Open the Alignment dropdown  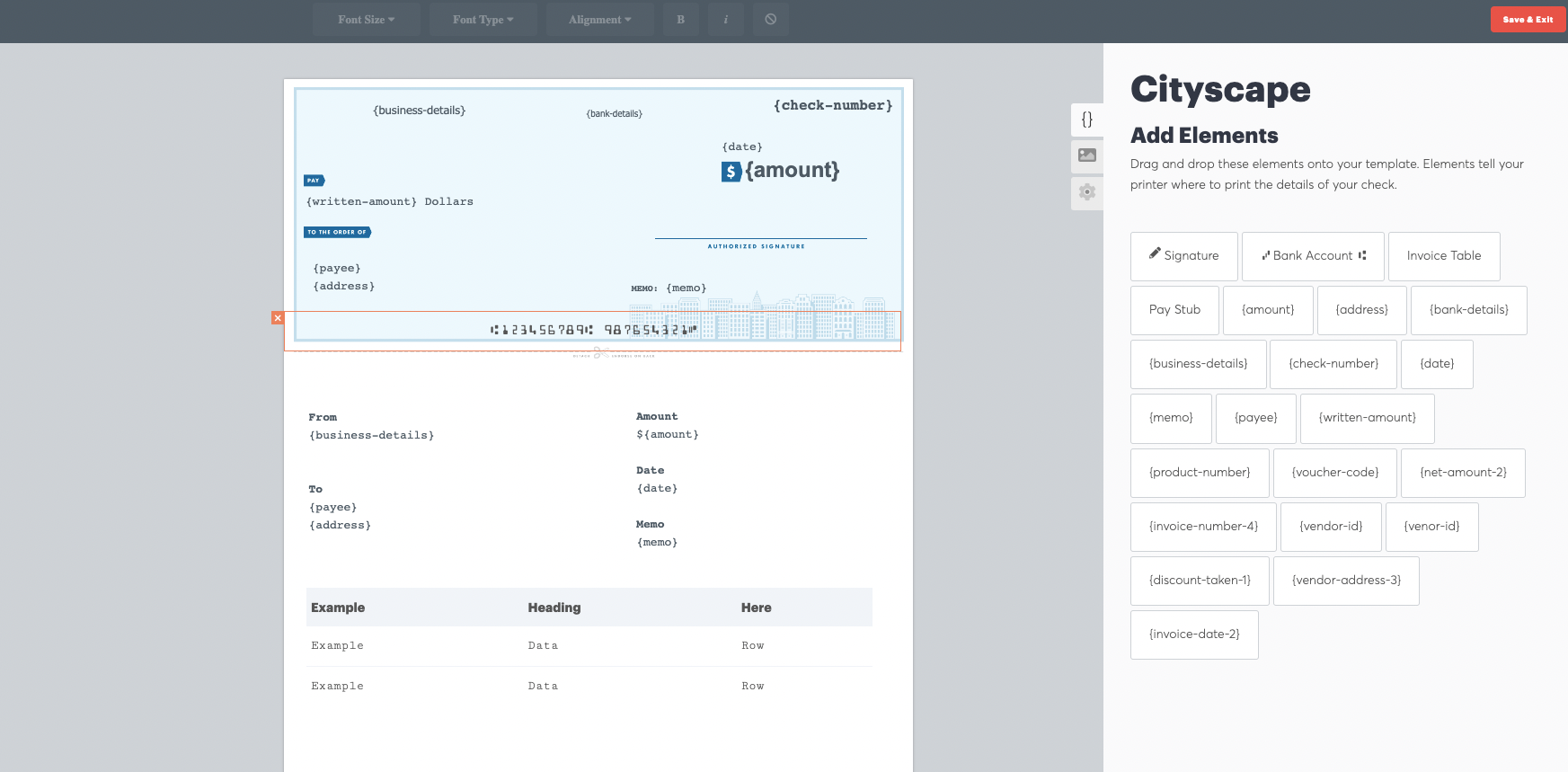(600, 20)
